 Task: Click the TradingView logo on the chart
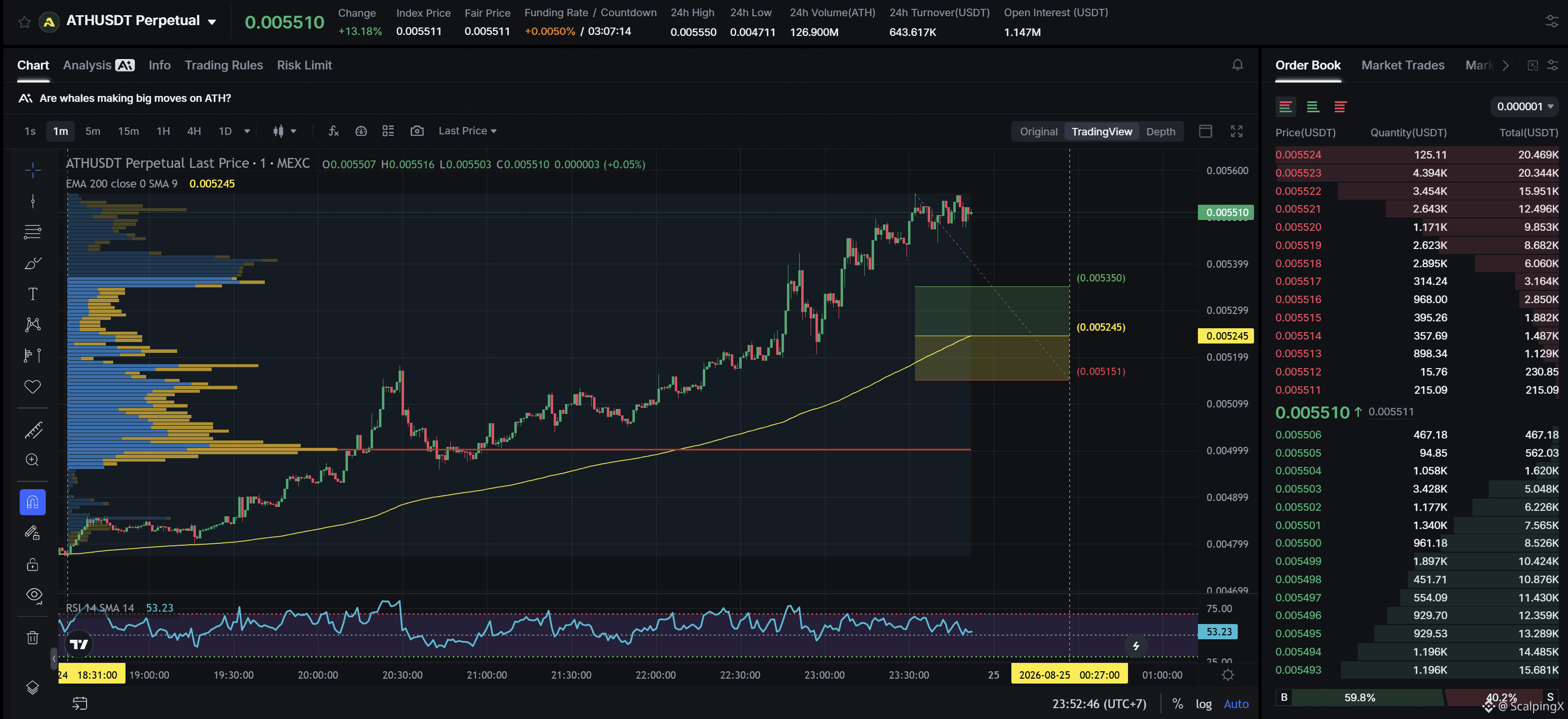click(x=79, y=644)
